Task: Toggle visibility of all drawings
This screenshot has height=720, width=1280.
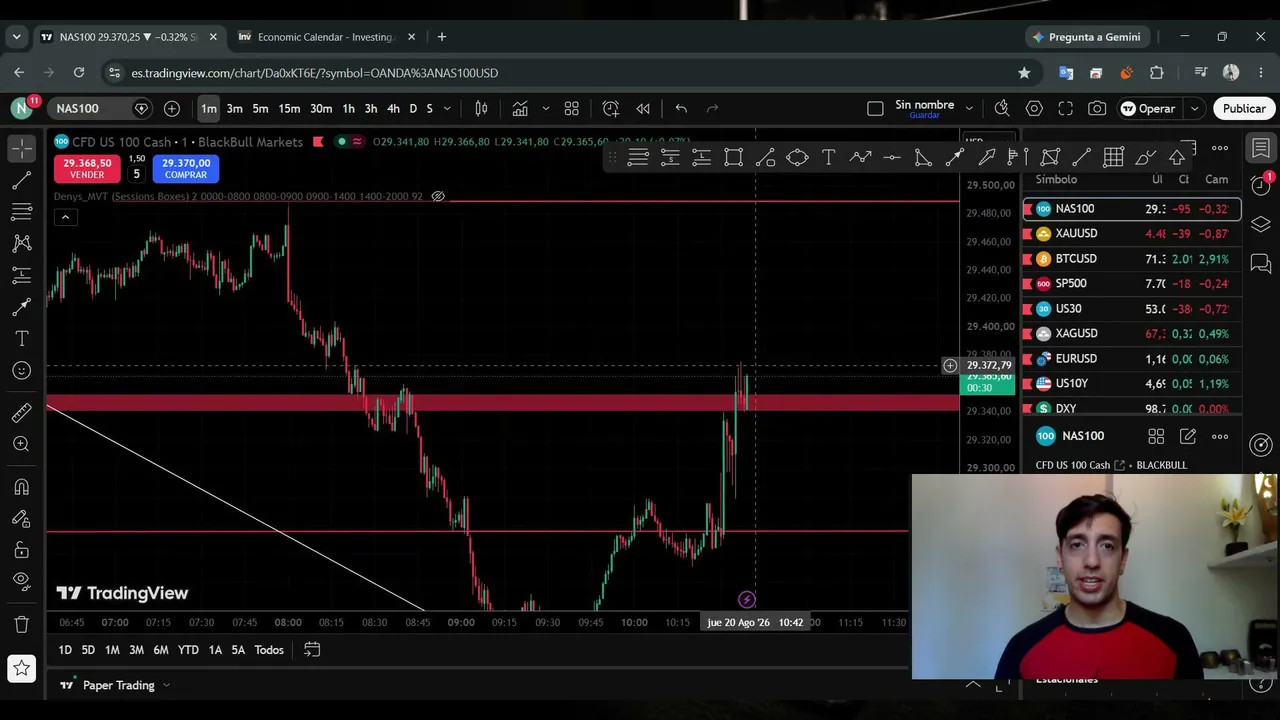Action: point(21,581)
